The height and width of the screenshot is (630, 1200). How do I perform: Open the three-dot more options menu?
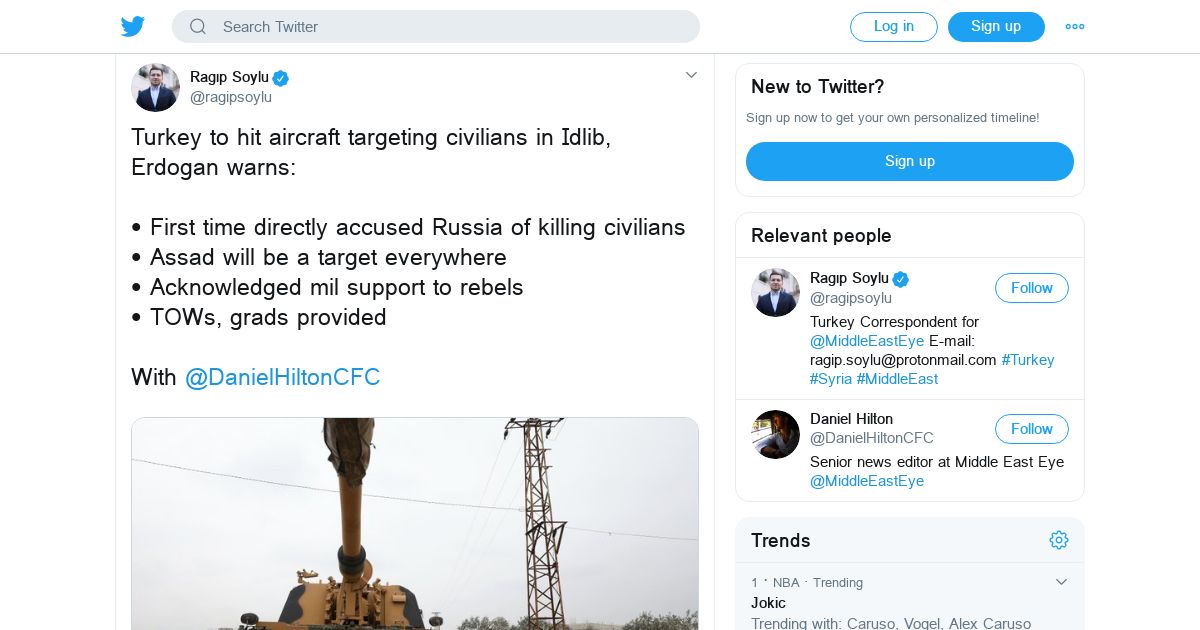(1075, 27)
